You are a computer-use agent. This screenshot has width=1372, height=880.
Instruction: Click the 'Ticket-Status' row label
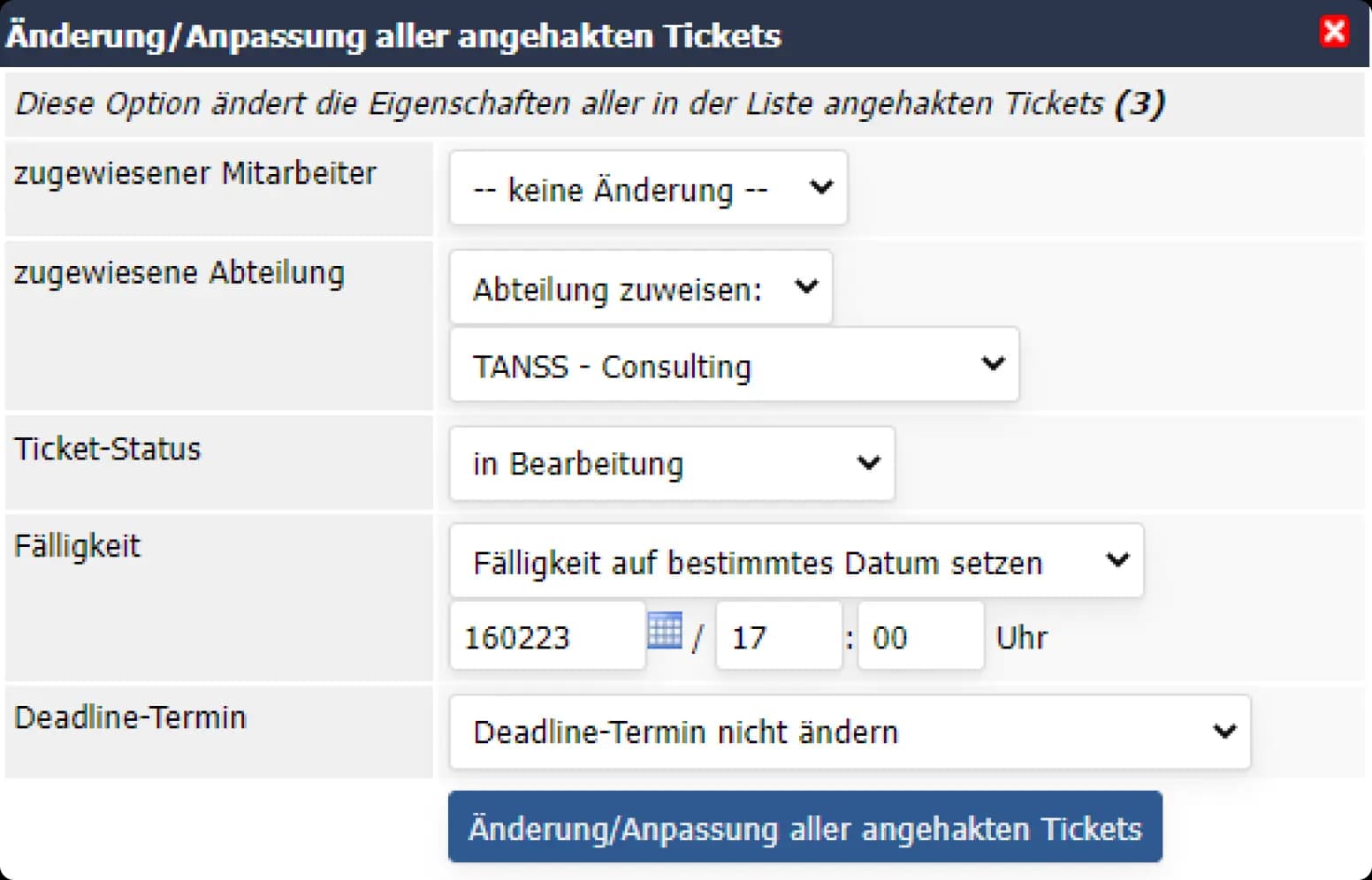coord(108,449)
